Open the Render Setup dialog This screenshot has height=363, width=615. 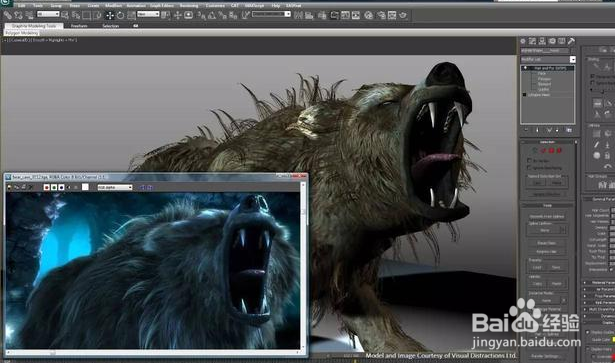pos(381,15)
